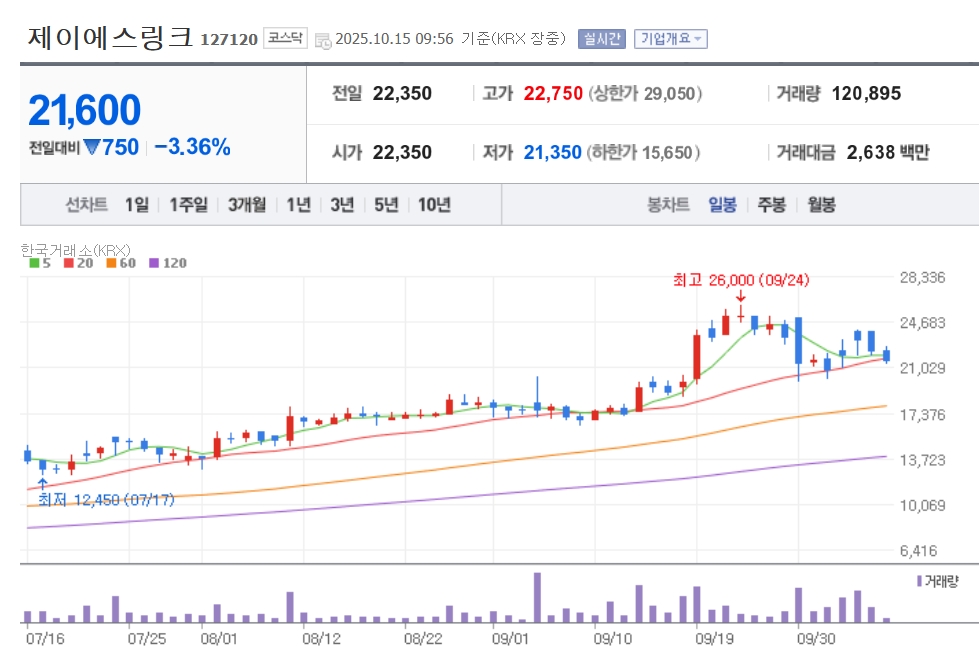The width and height of the screenshot is (979, 672).
Task: Choose the 월봉 monthly candle chart
Action: pyautogui.click(x=821, y=205)
